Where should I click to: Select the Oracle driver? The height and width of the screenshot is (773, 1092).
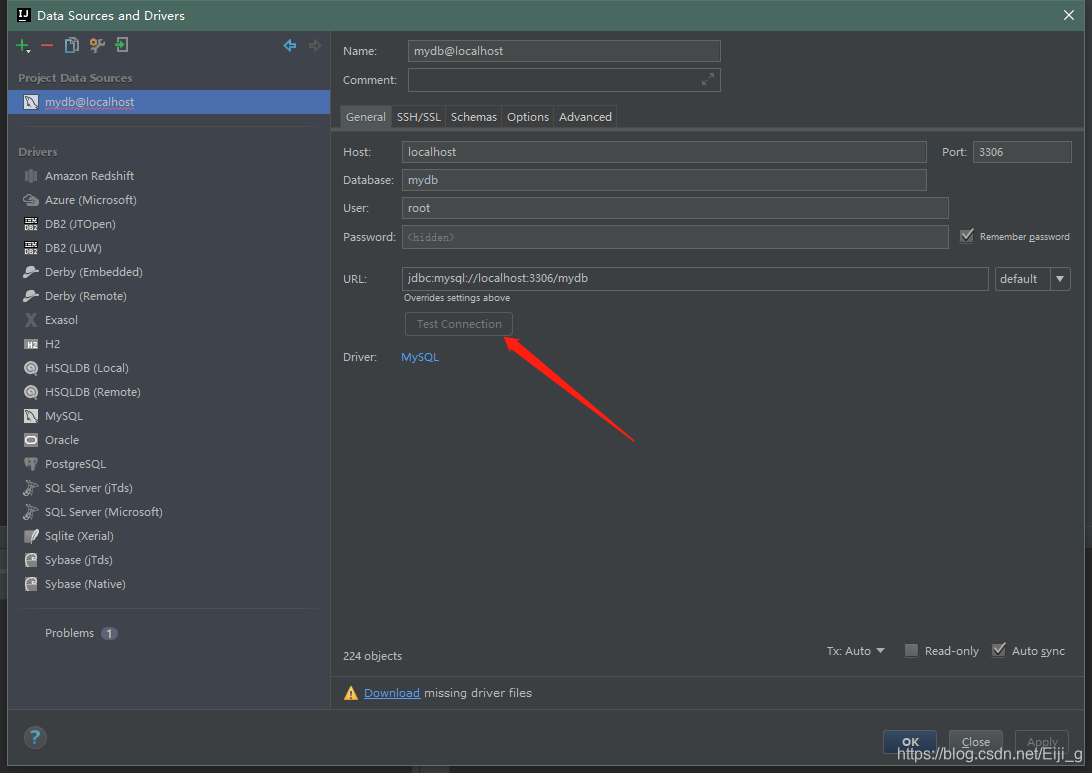tap(62, 440)
